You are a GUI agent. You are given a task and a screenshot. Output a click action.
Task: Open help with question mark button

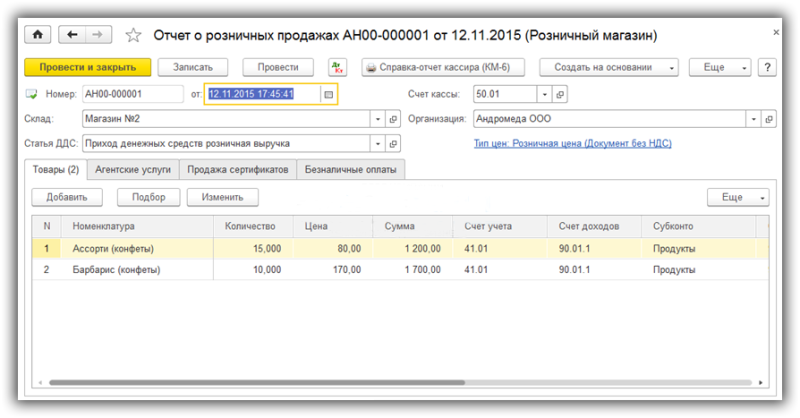coord(767,67)
